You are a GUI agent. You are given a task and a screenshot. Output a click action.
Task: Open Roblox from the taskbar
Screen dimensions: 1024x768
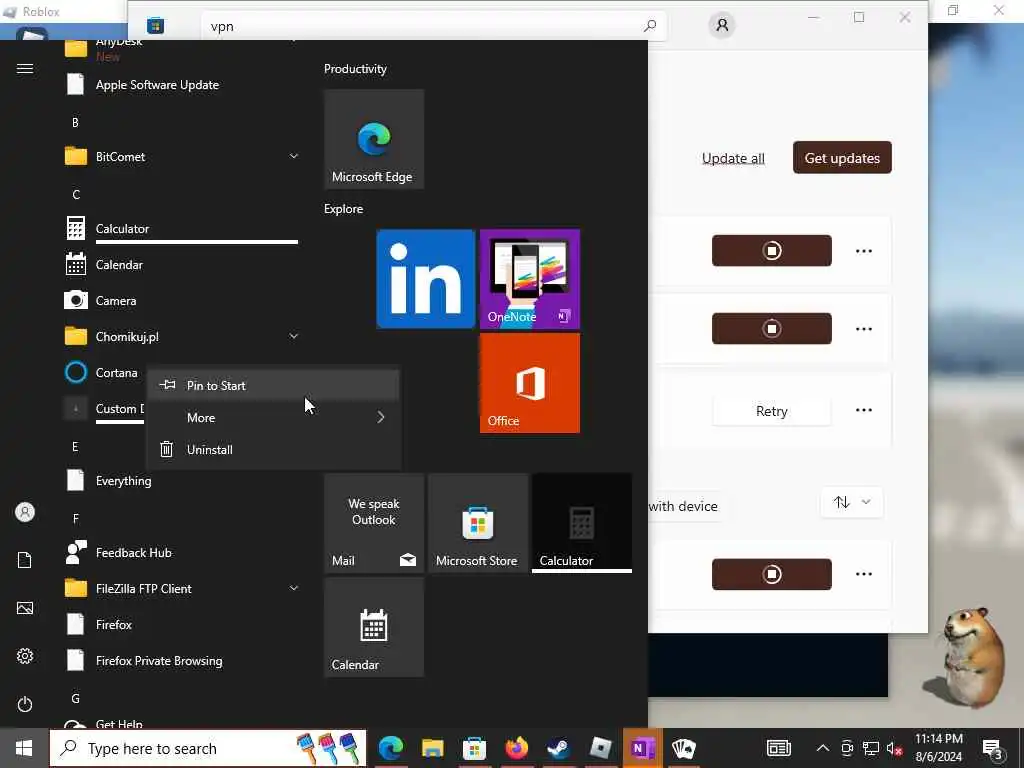click(x=600, y=748)
